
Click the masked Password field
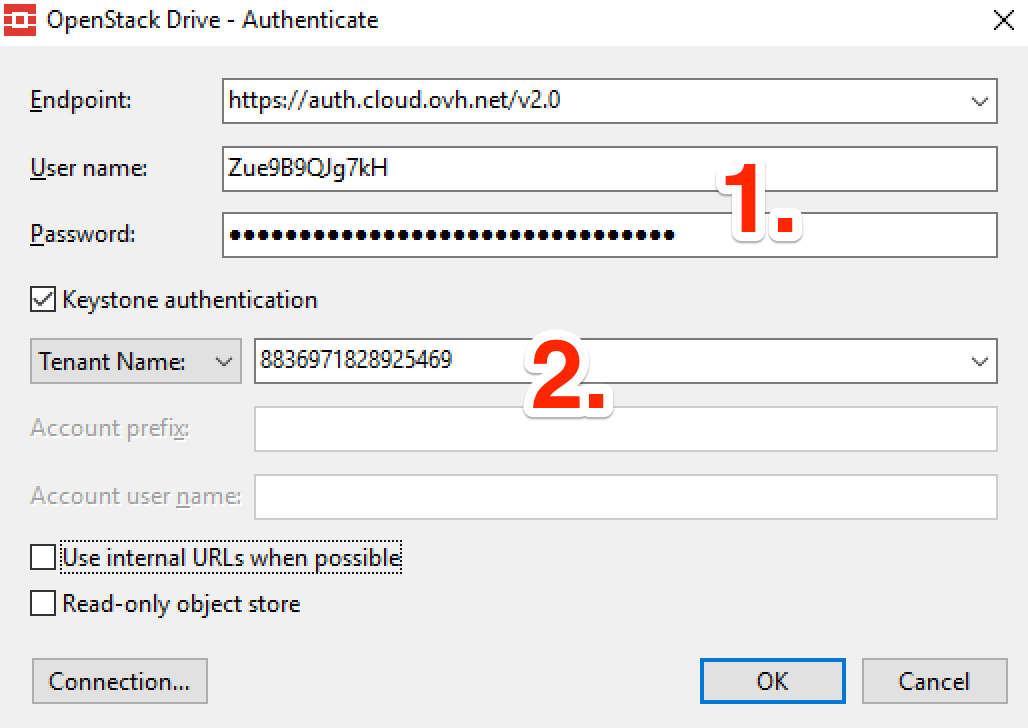pos(450,235)
